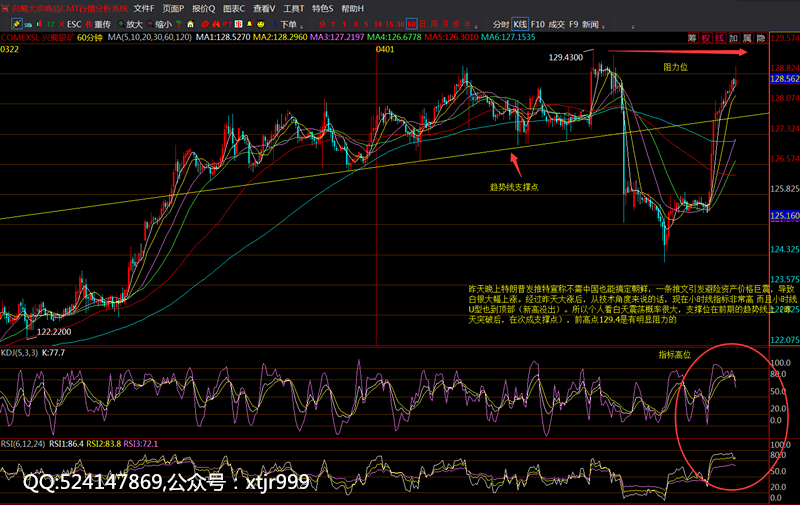Click the red grid calculator icon

pos(238,24)
